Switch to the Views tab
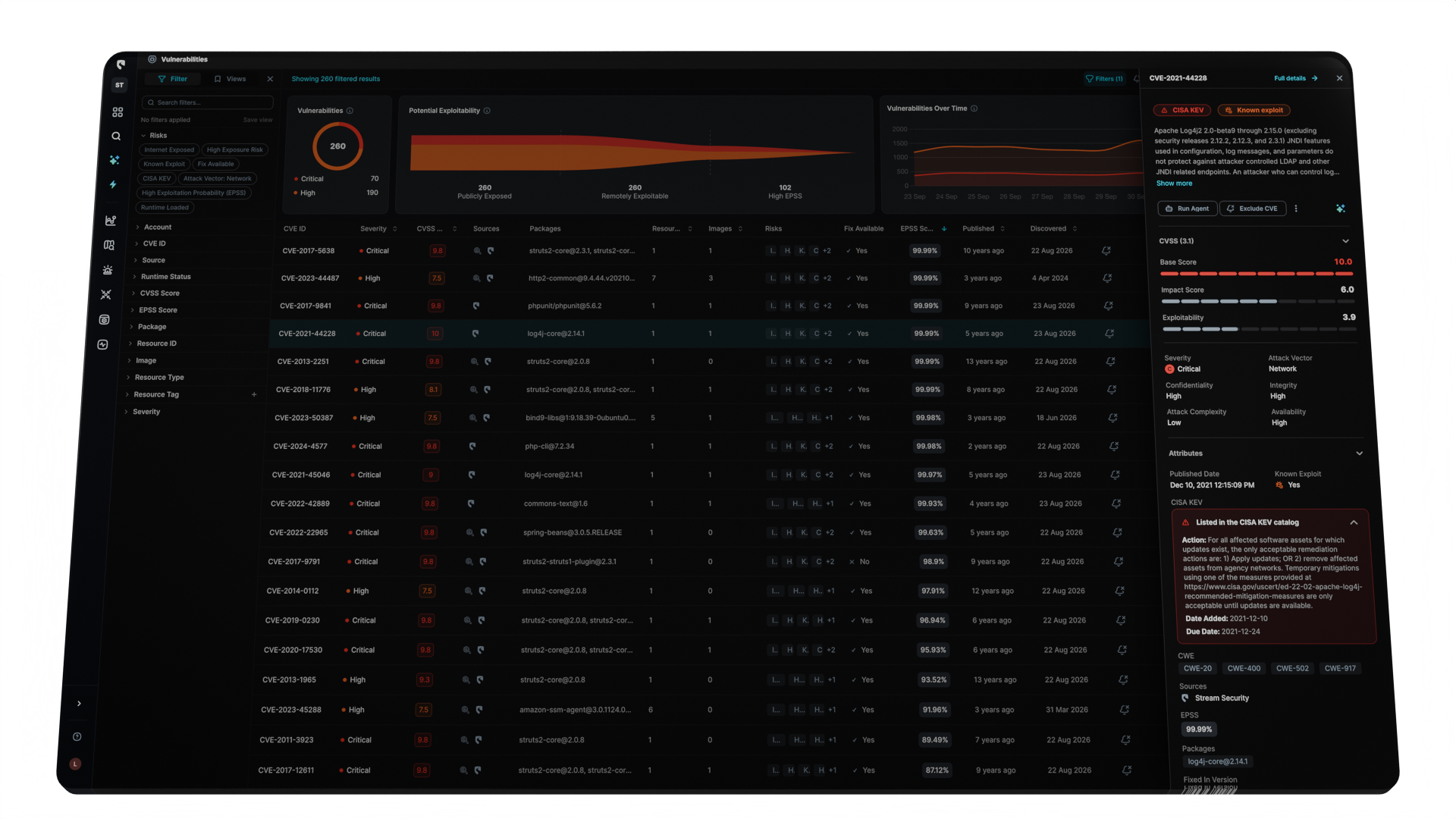This screenshot has width=1456, height=819. (230, 79)
